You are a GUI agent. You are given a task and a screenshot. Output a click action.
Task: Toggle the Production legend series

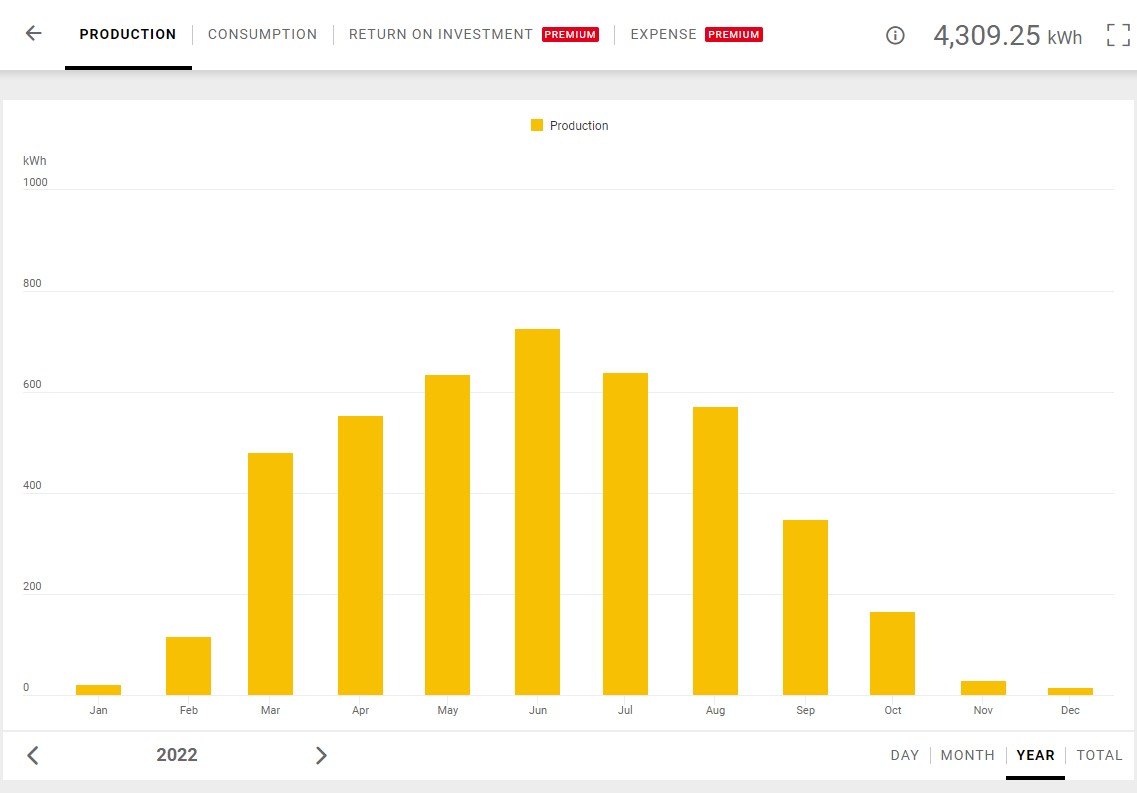coord(578,126)
